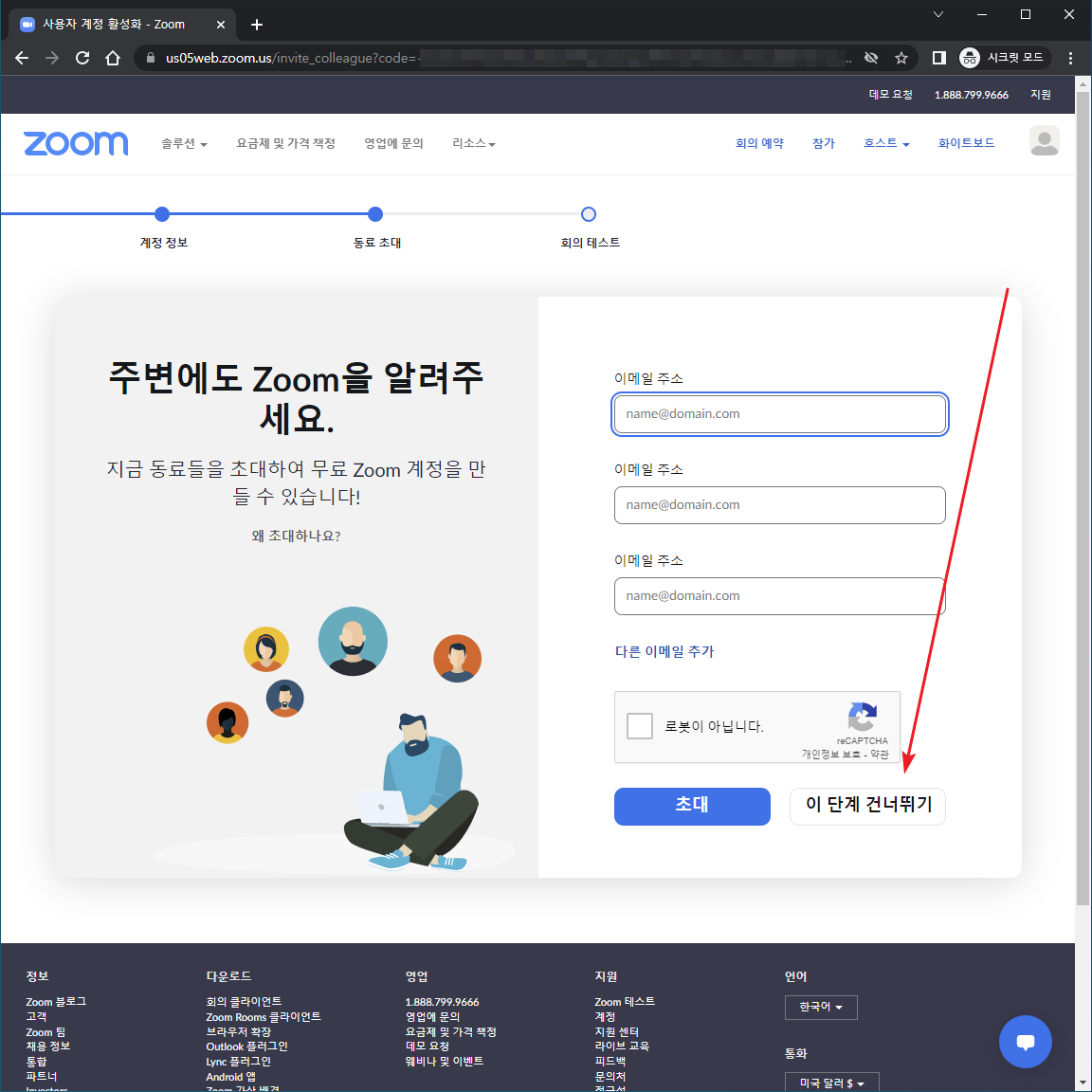
Task: Open a new browser tab with plus
Action: pos(256,25)
